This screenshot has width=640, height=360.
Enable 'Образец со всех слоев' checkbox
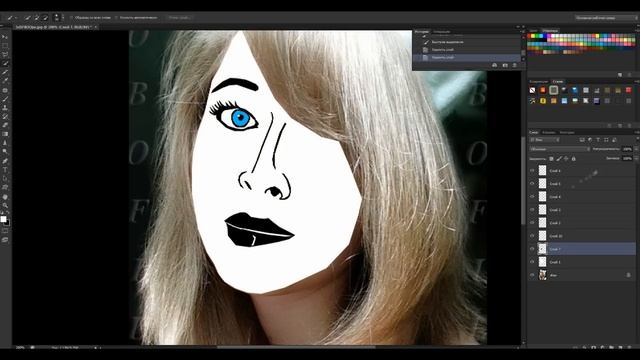click(71, 18)
